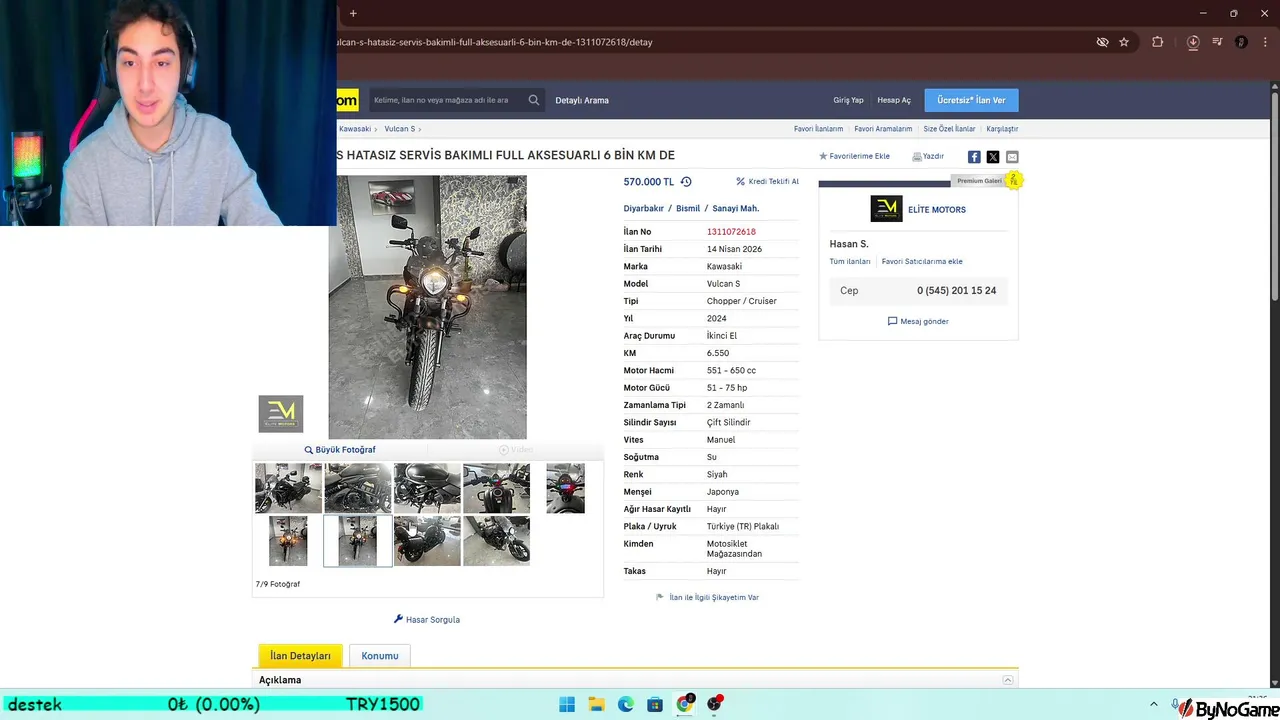This screenshot has height=720, width=1280.
Task: Click Sanayi Mah. link
Action: point(736,209)
